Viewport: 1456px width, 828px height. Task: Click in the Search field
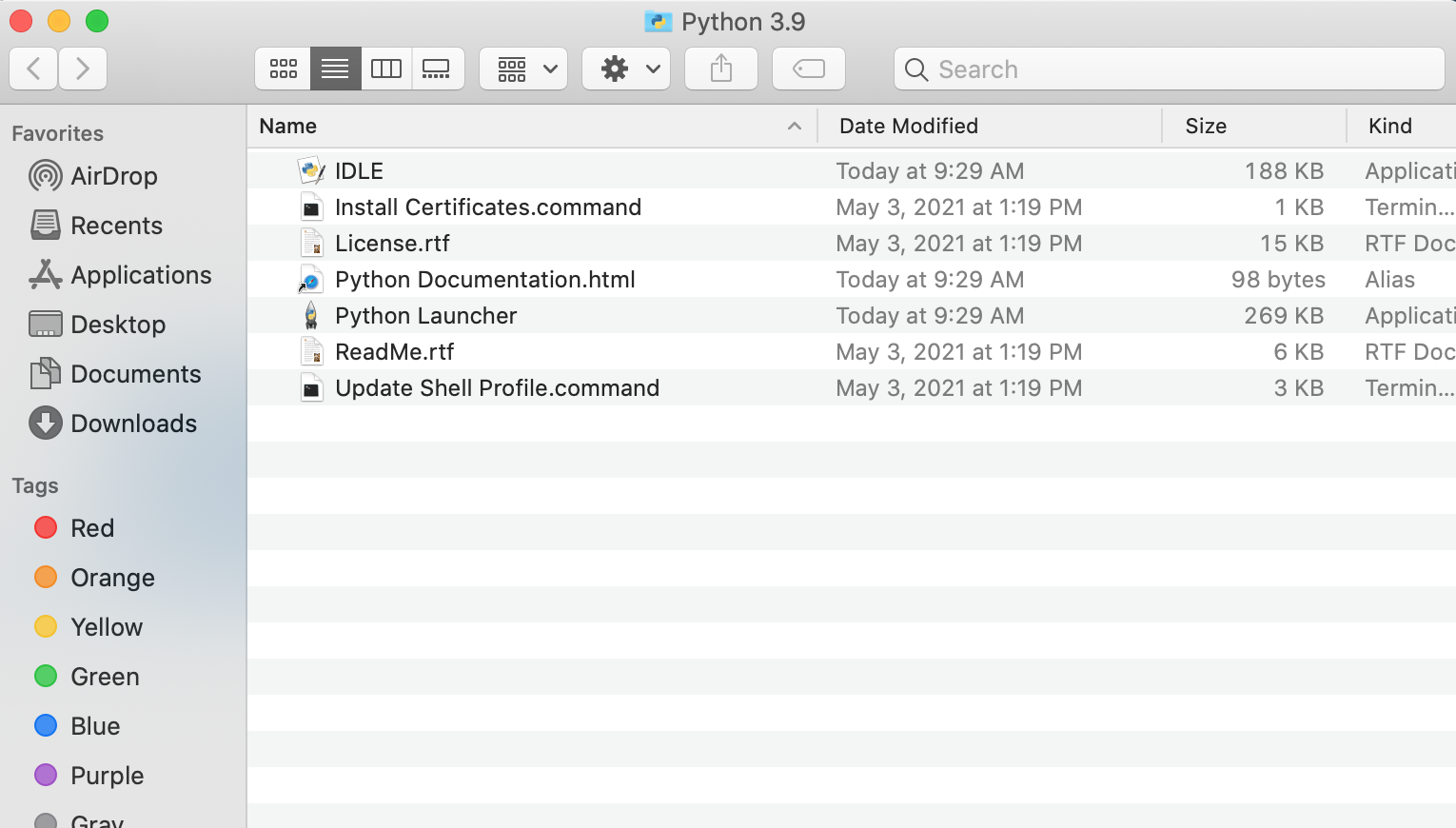(x=1170, y=69)
